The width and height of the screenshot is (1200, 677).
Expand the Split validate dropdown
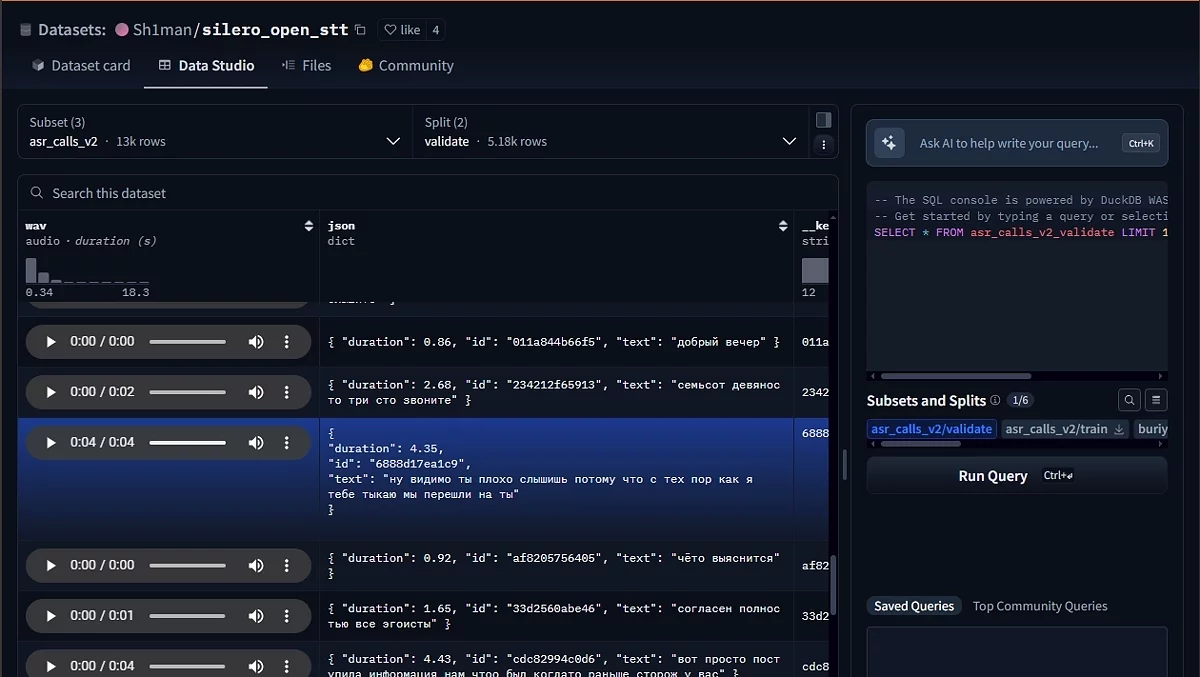pyautogui.click(x=789, y=142)
